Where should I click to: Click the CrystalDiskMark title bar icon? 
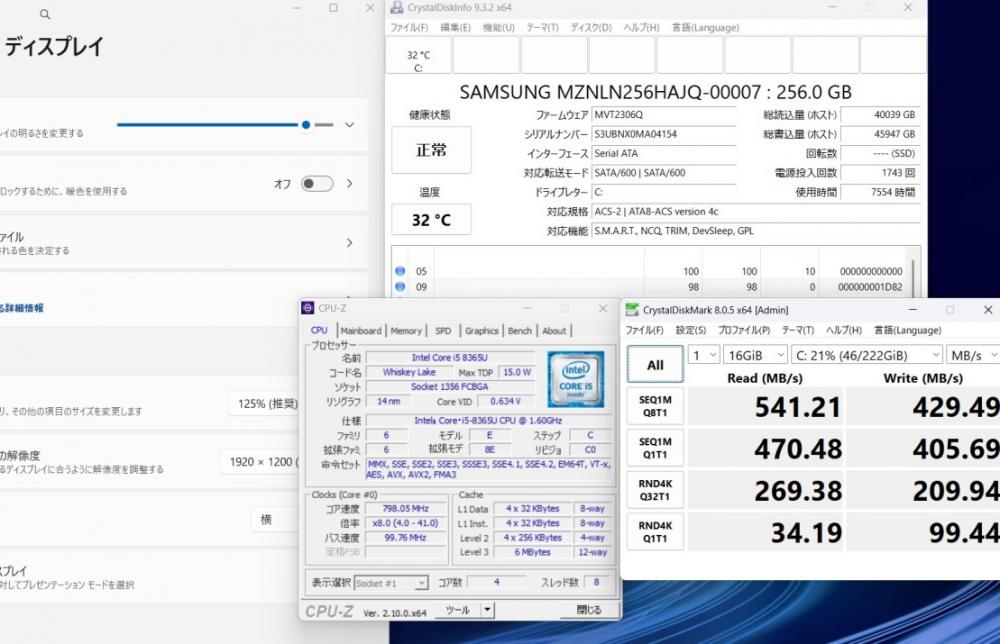point(632,310)
